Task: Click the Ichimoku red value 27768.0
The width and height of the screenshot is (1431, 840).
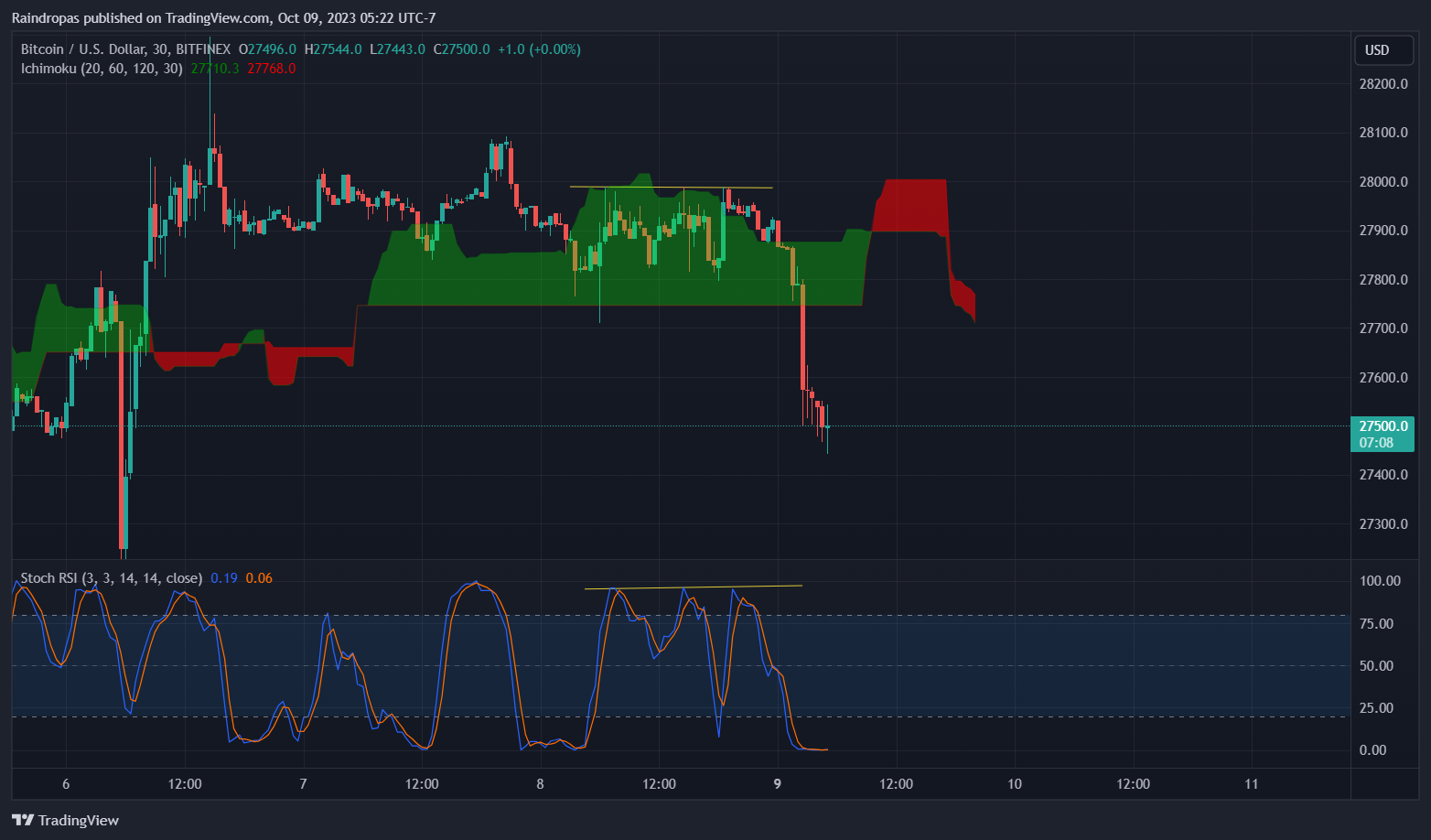Action: [272, 69]
